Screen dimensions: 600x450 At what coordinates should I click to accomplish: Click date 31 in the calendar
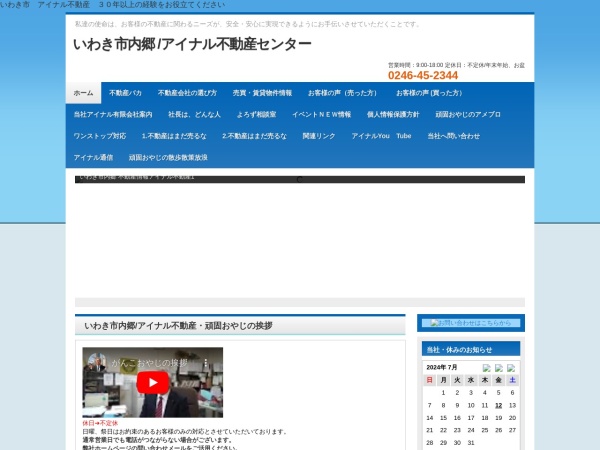click(x=471, y=443)
